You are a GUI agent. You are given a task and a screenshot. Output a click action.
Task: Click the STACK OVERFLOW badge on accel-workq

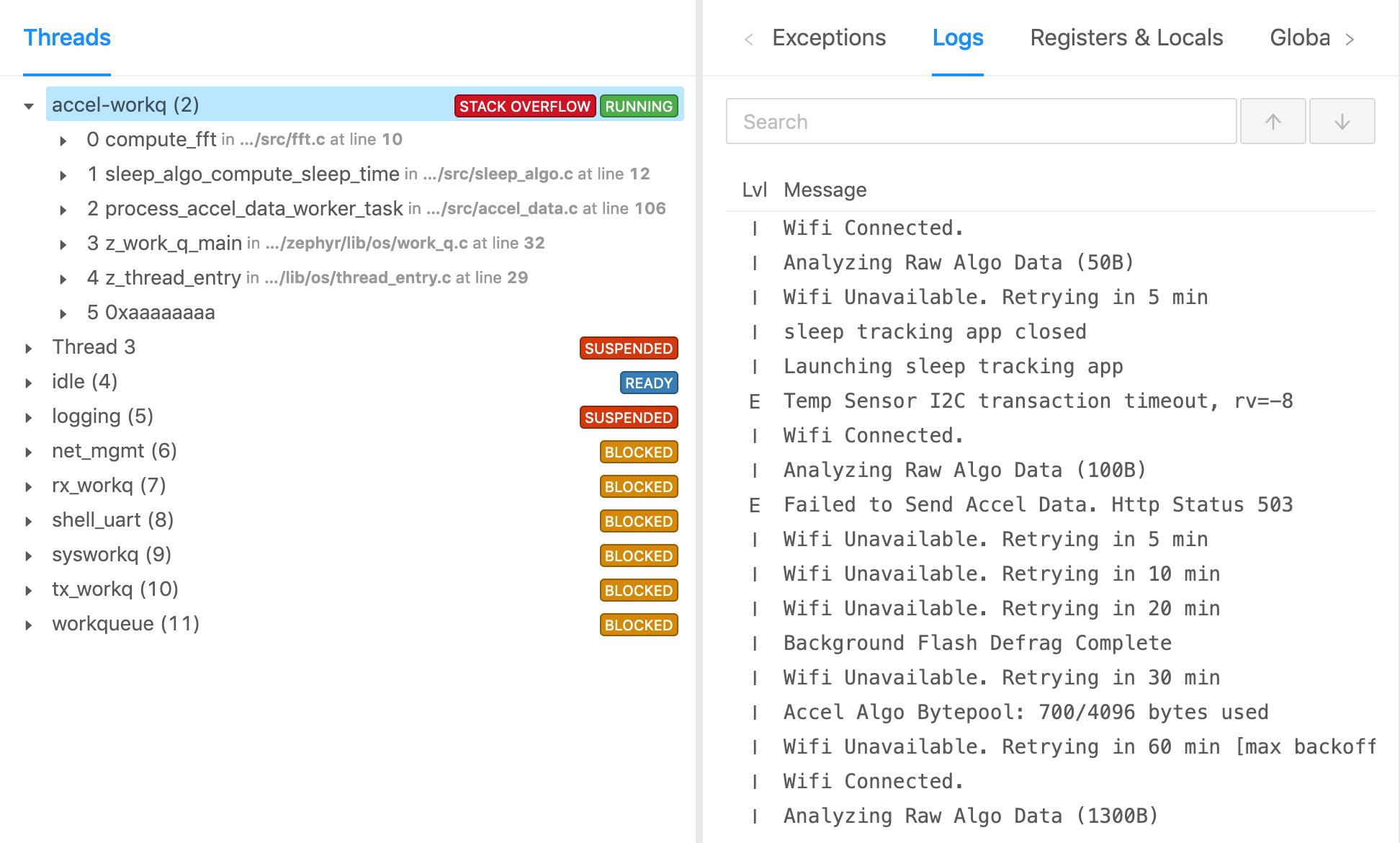pyautogui.click(x=524, y=106)
